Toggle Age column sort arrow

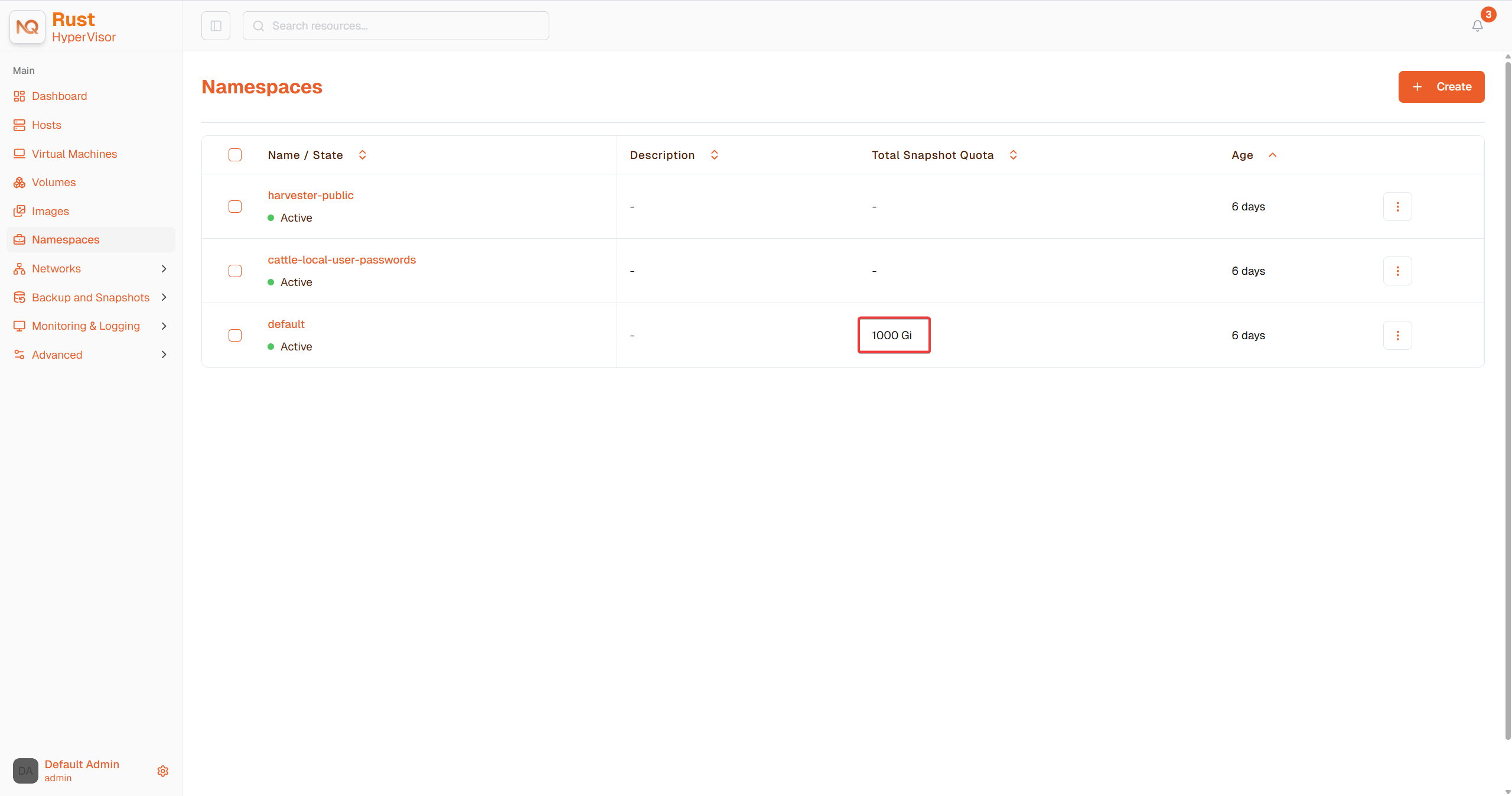point(1273,155)
